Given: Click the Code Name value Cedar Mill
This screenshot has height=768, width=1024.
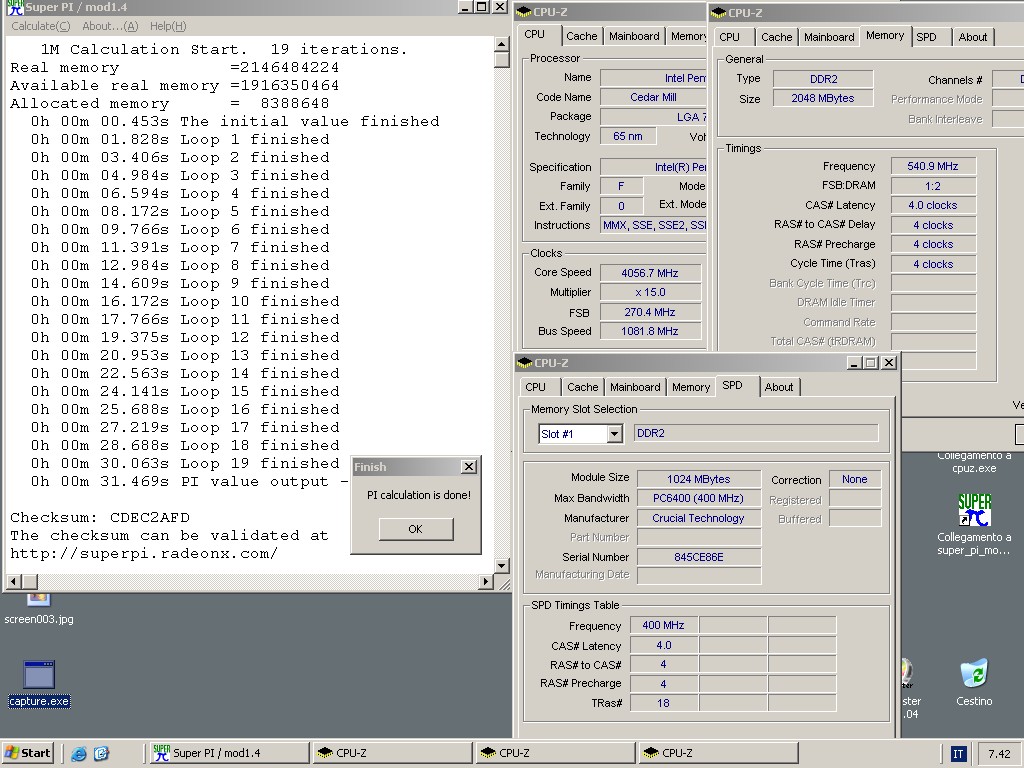Looking at the screenshot, I should [x=653, y=97].
